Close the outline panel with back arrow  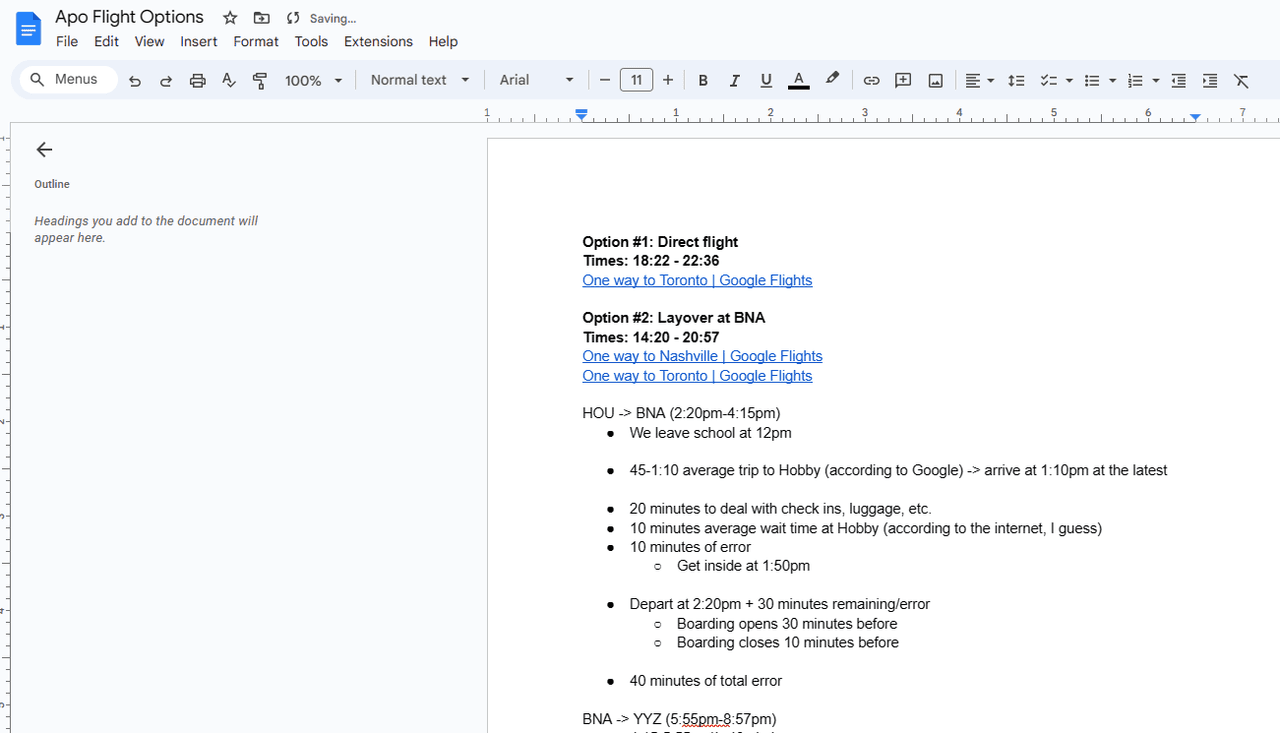pyautogui.click(x=44, y=150)
